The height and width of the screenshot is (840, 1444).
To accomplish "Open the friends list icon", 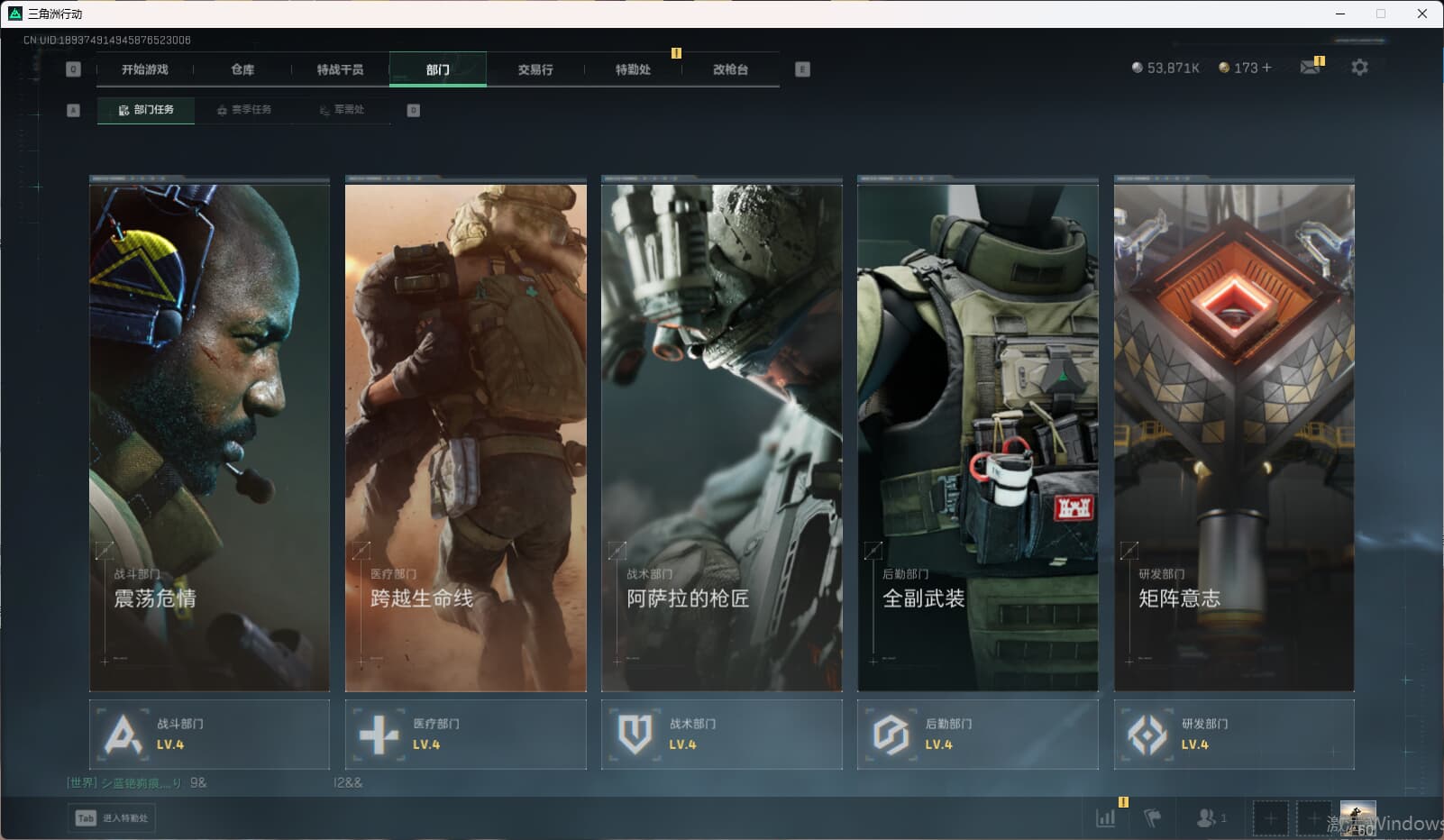I will (1206, 817).
